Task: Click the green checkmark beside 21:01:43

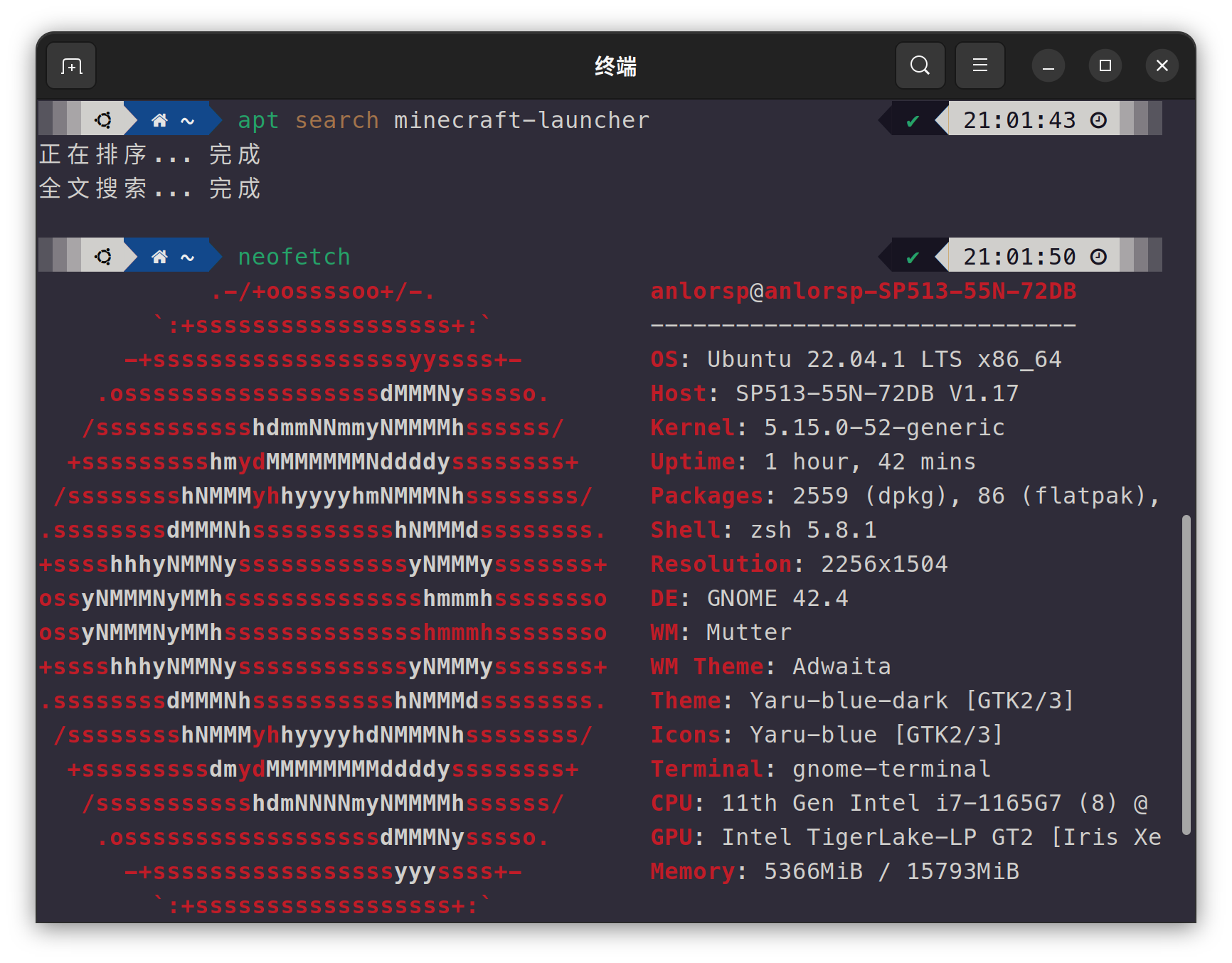Action: (913, 121)
